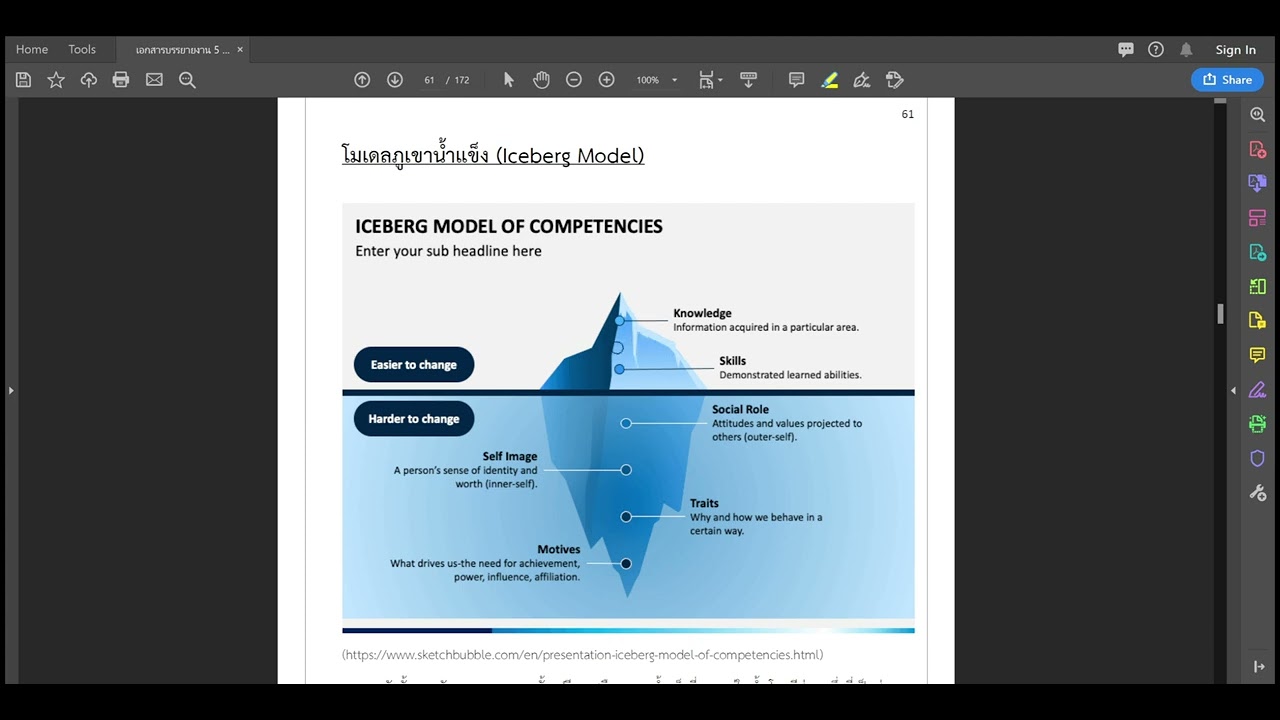Send the file by email using the envelope icon
This screenshot has height=720, width=1280.
(x=154, y=80)
